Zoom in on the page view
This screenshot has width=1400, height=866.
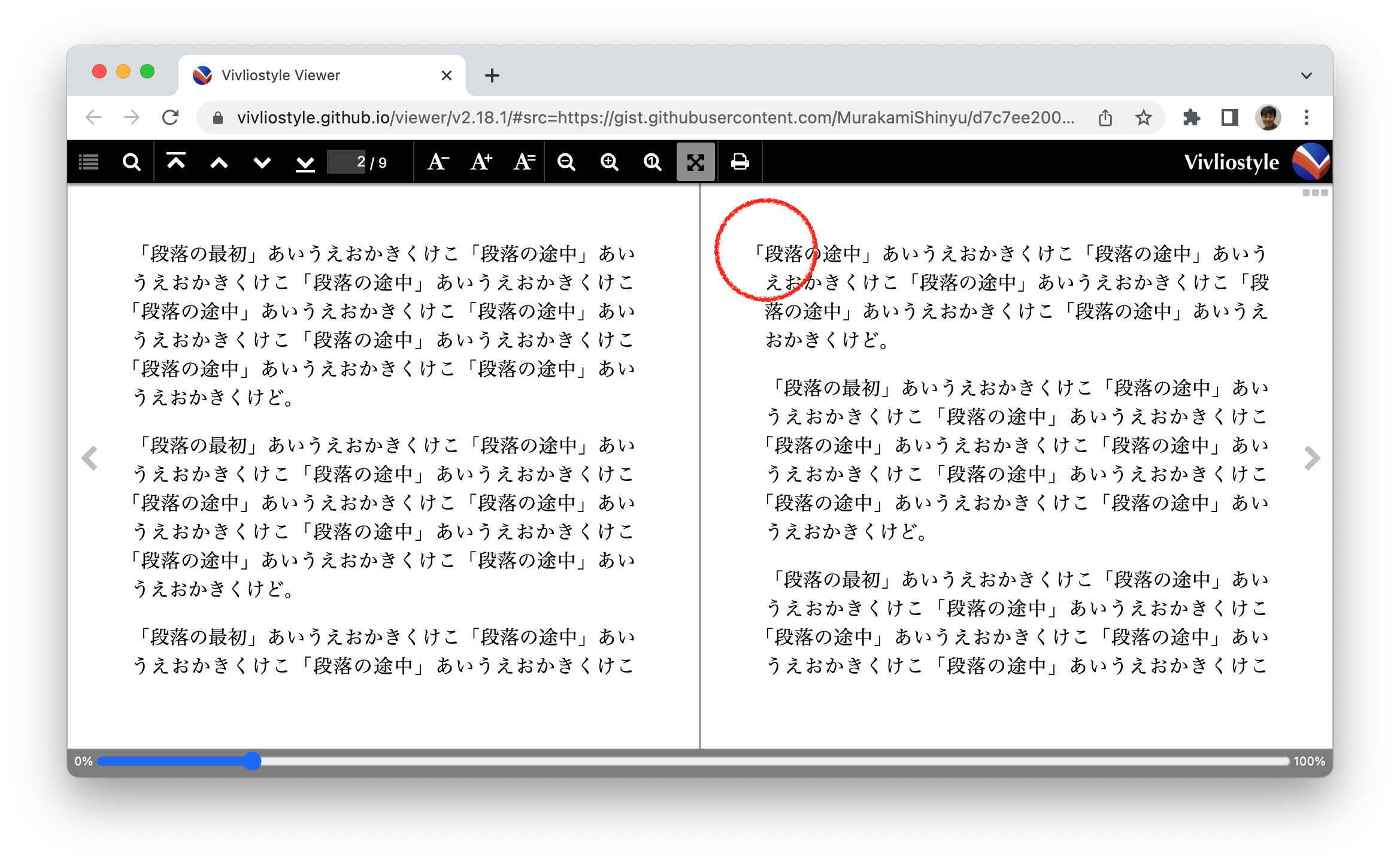click(x=609, y=162)
